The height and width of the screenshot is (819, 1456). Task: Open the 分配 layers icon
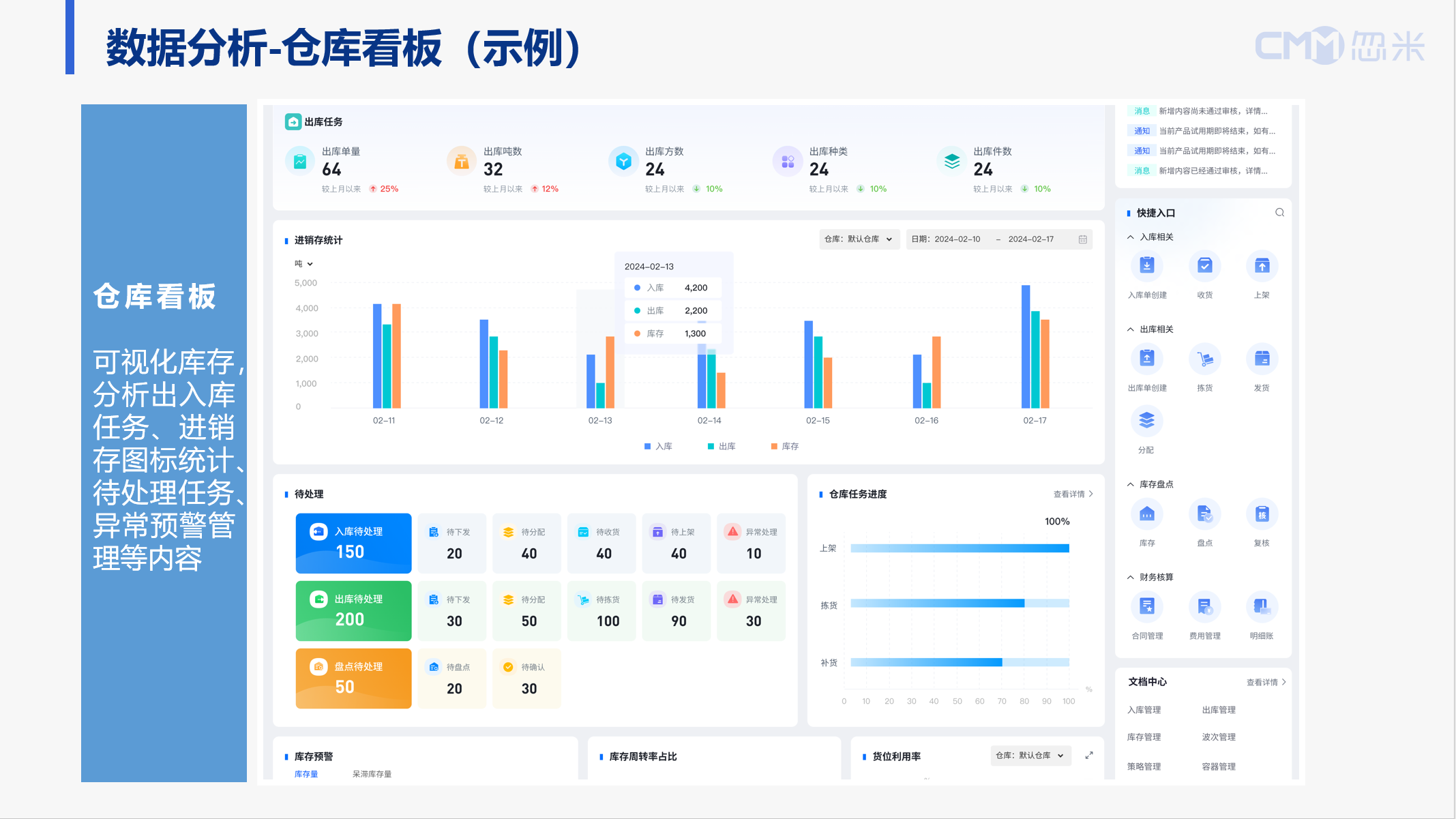[1146, 421]
